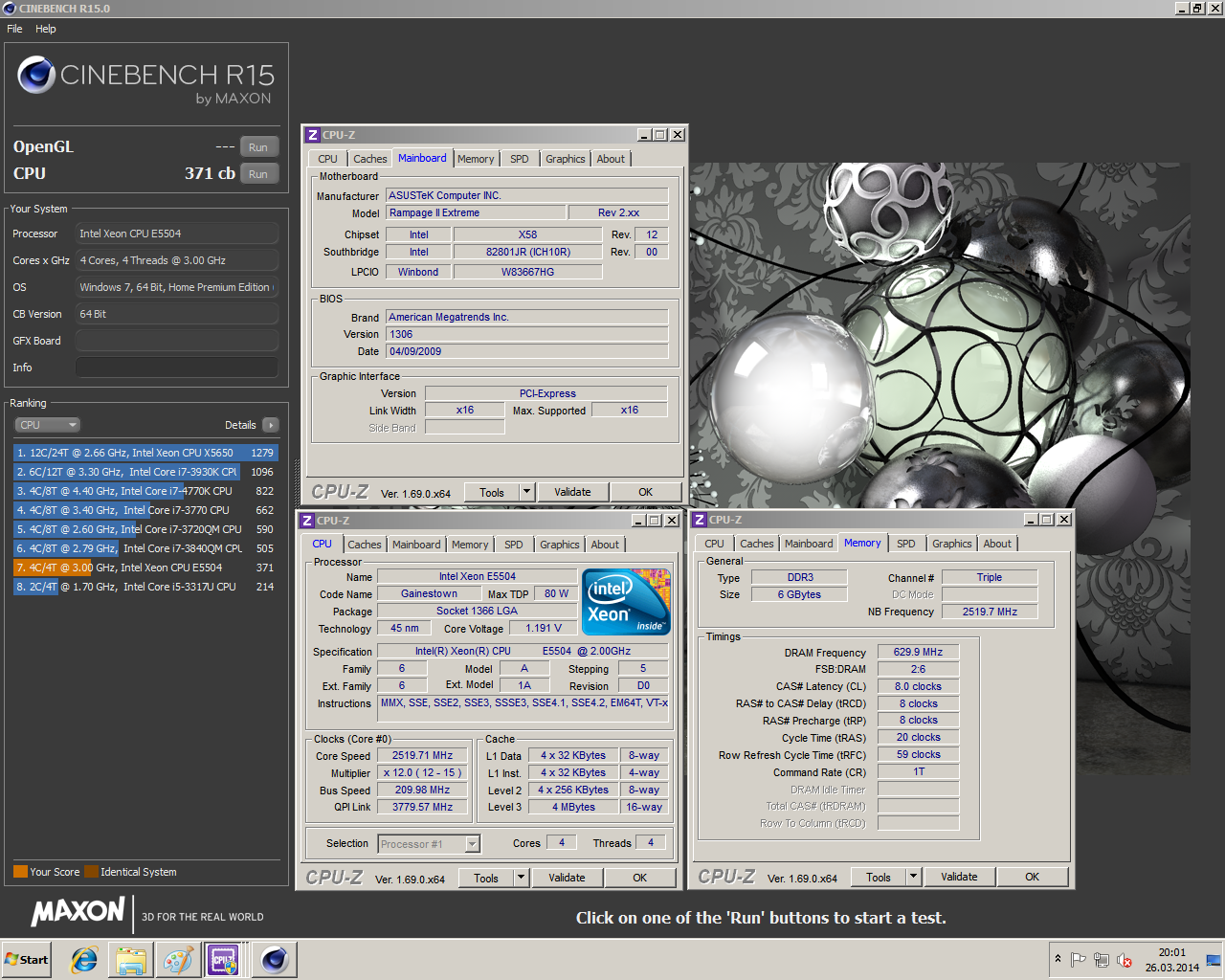
Task: Click the Start button
Action: click(x=27, y=960)
